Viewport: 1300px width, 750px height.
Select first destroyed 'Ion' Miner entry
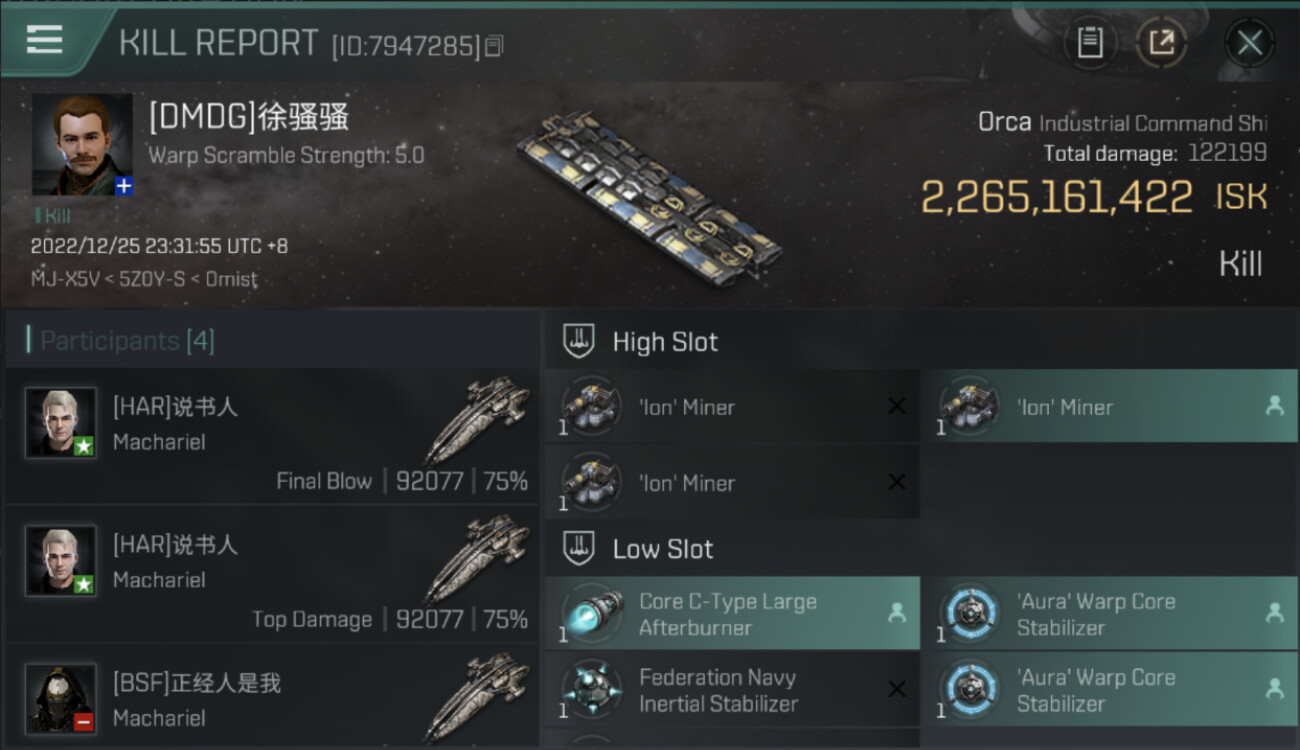point(732,406)
